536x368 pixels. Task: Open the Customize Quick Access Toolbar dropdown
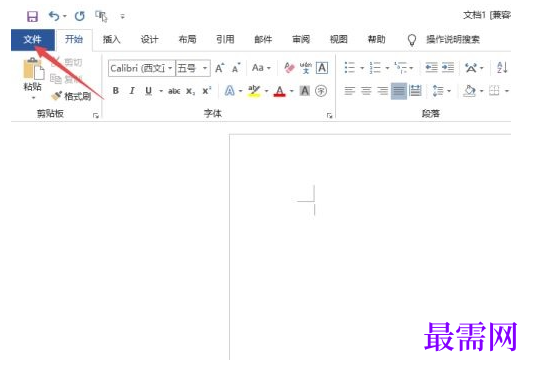[122, 16]
